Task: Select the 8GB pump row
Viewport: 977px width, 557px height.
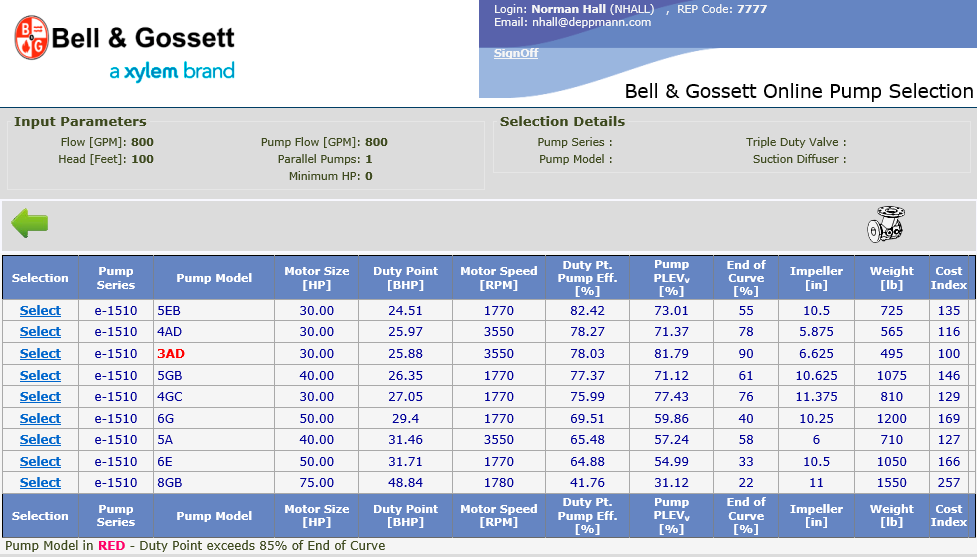Action: (x=40, y=482)
